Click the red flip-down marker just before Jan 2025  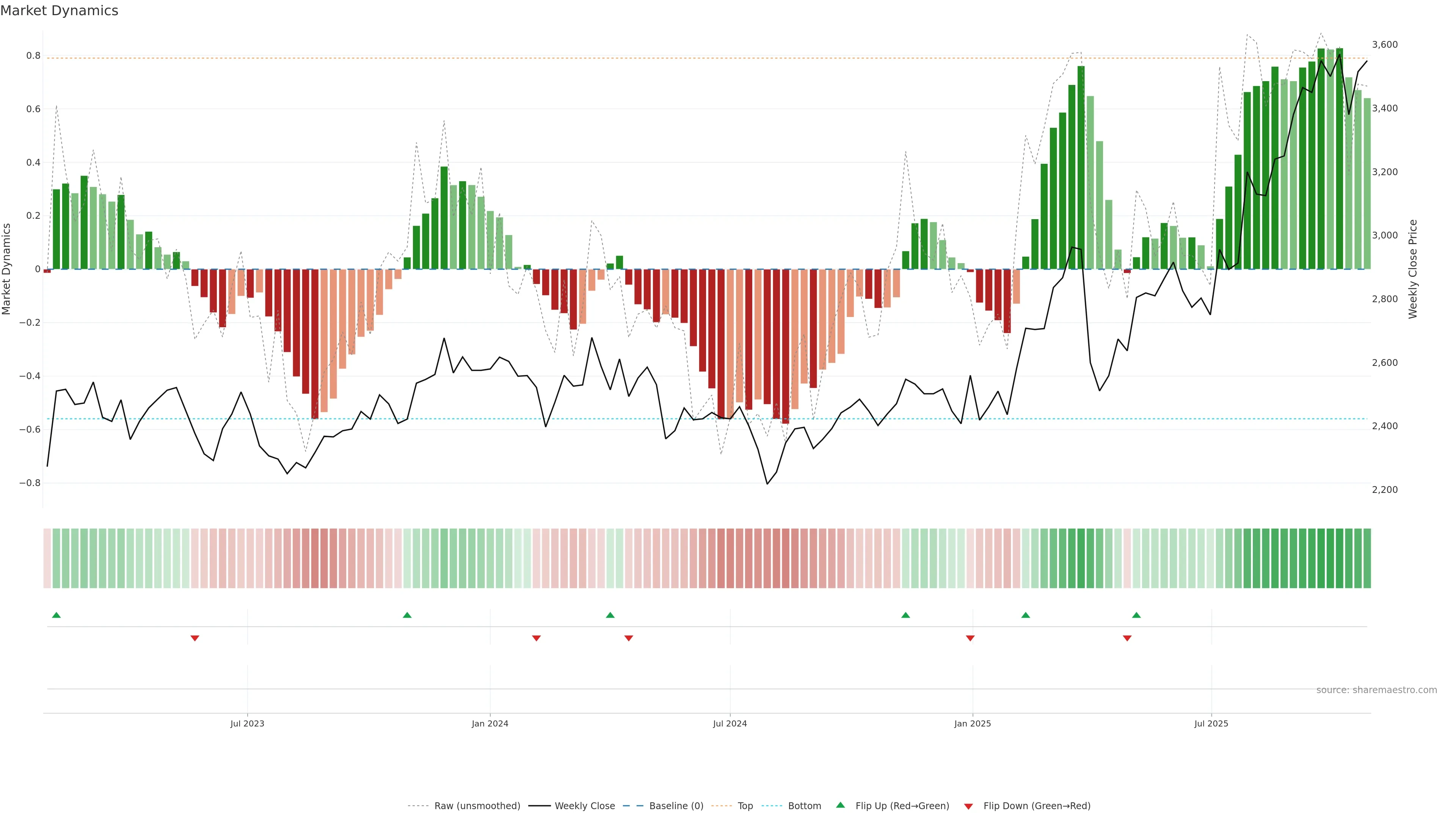(971, 638)
